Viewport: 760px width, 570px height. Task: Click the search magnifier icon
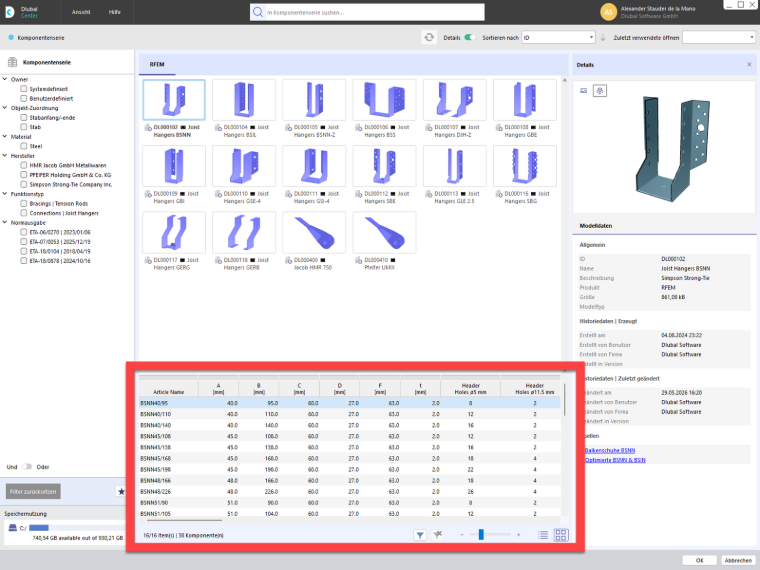[x=258, y=12]
